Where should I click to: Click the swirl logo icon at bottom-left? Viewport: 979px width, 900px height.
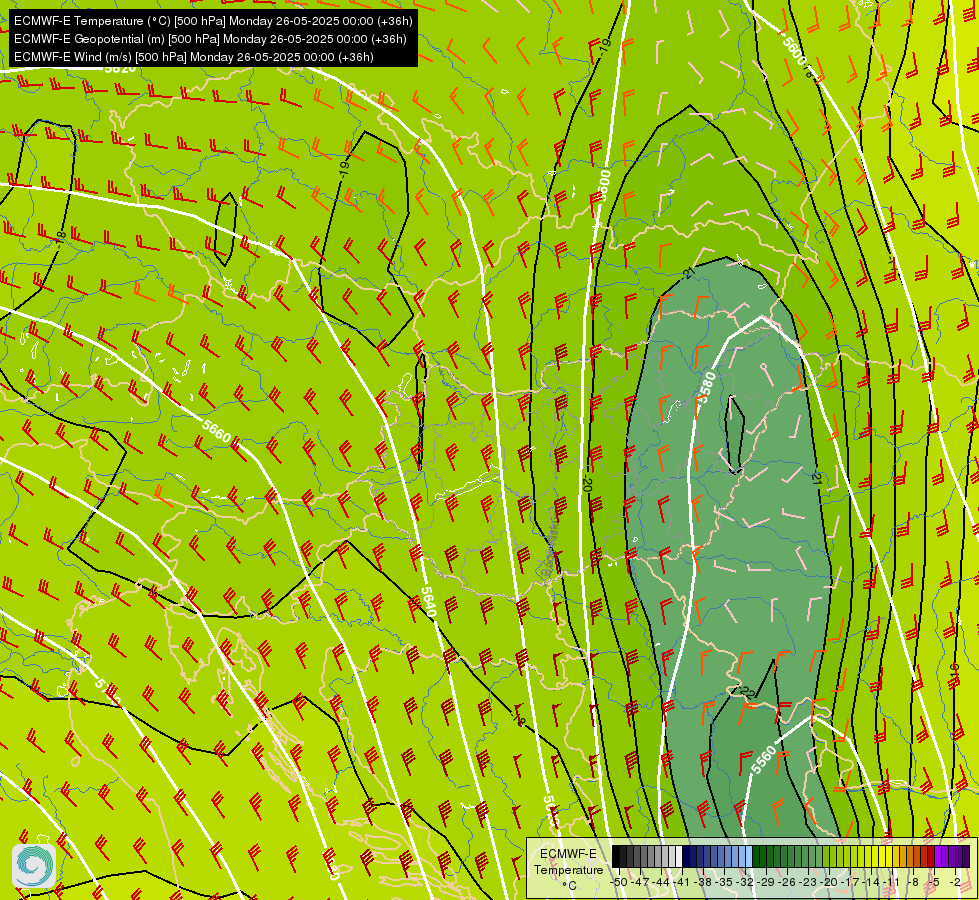tap(34, 865)
